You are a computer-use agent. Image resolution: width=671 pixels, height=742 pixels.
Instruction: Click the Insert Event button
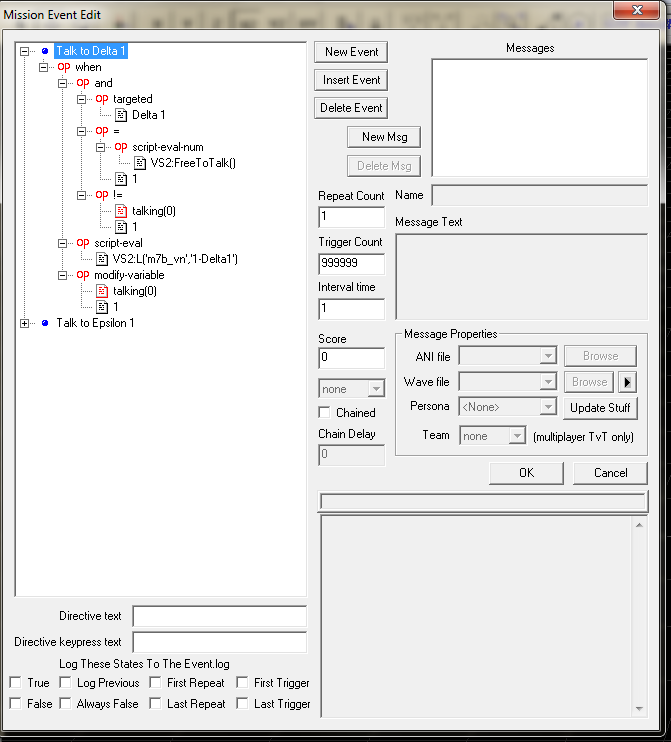(x=351, y=80)
